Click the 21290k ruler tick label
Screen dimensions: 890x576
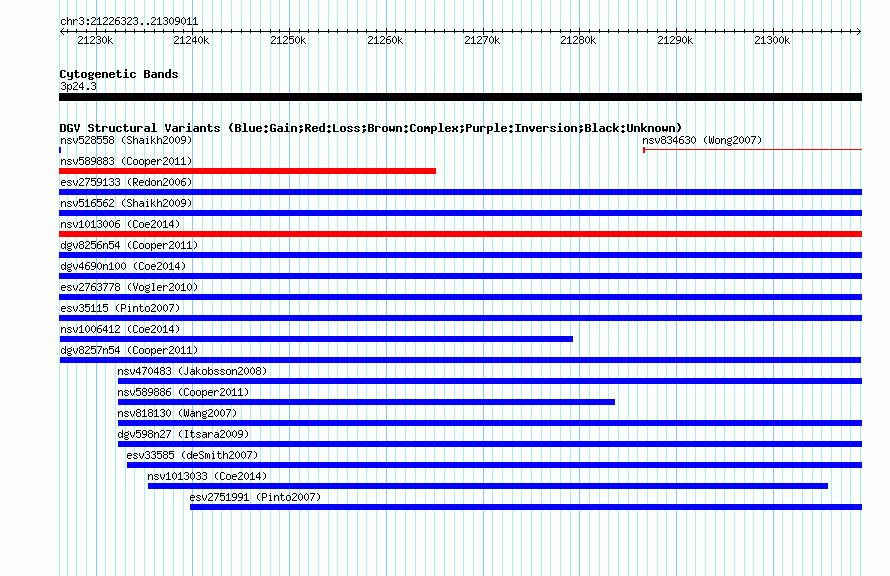tap(675, 40)
